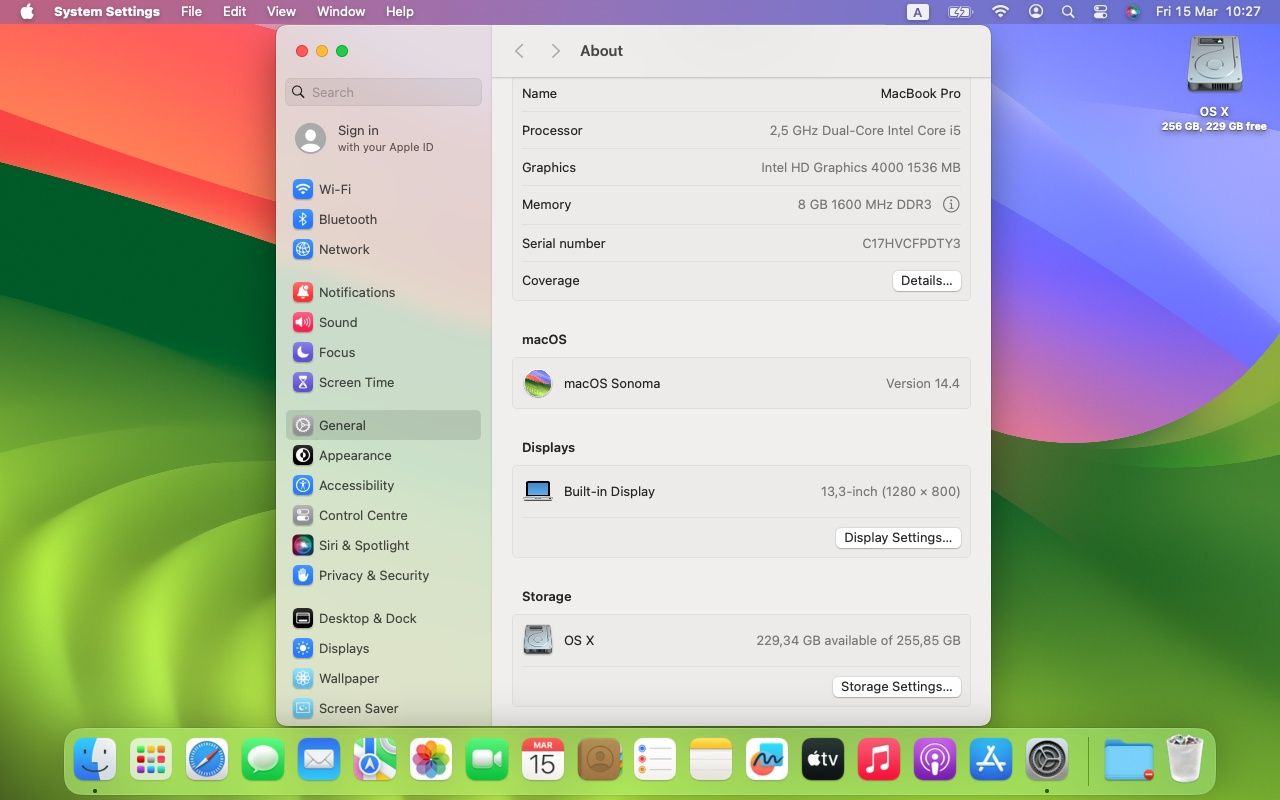Open Wallpaper settings

[x=383, y=678]
